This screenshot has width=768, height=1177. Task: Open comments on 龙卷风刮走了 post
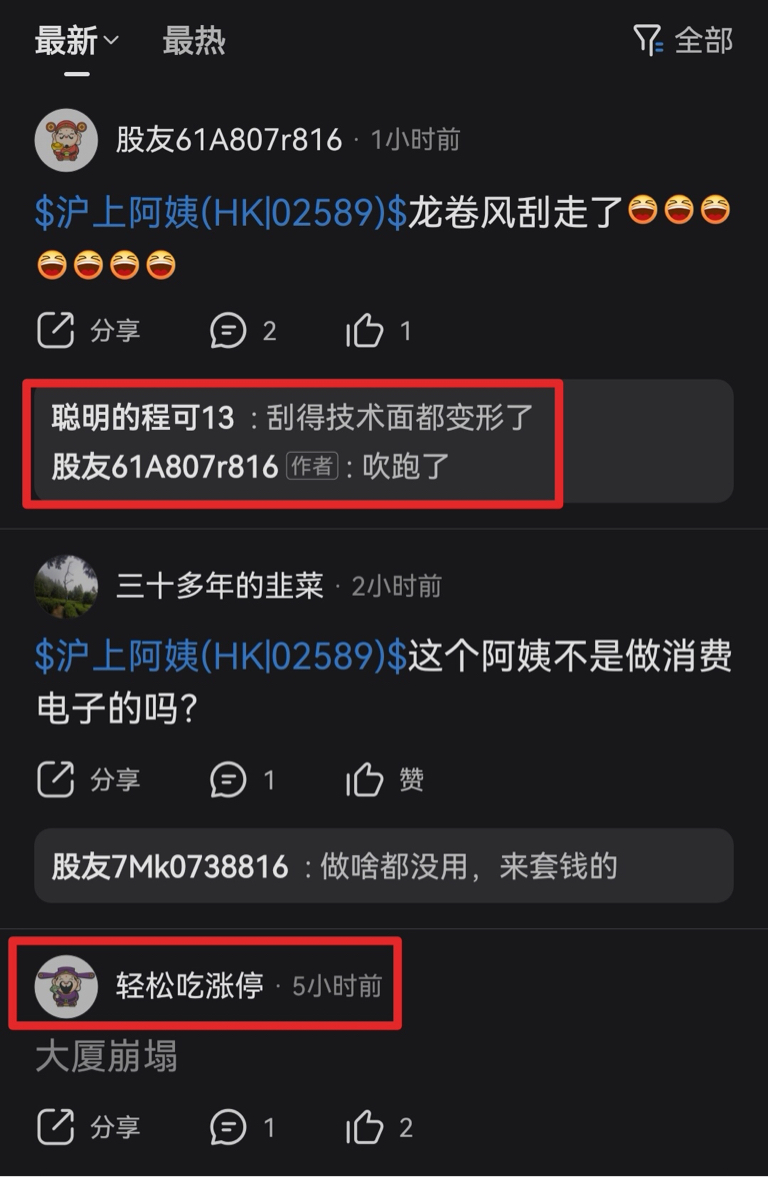pyautogui.click(x=243, y=330)
